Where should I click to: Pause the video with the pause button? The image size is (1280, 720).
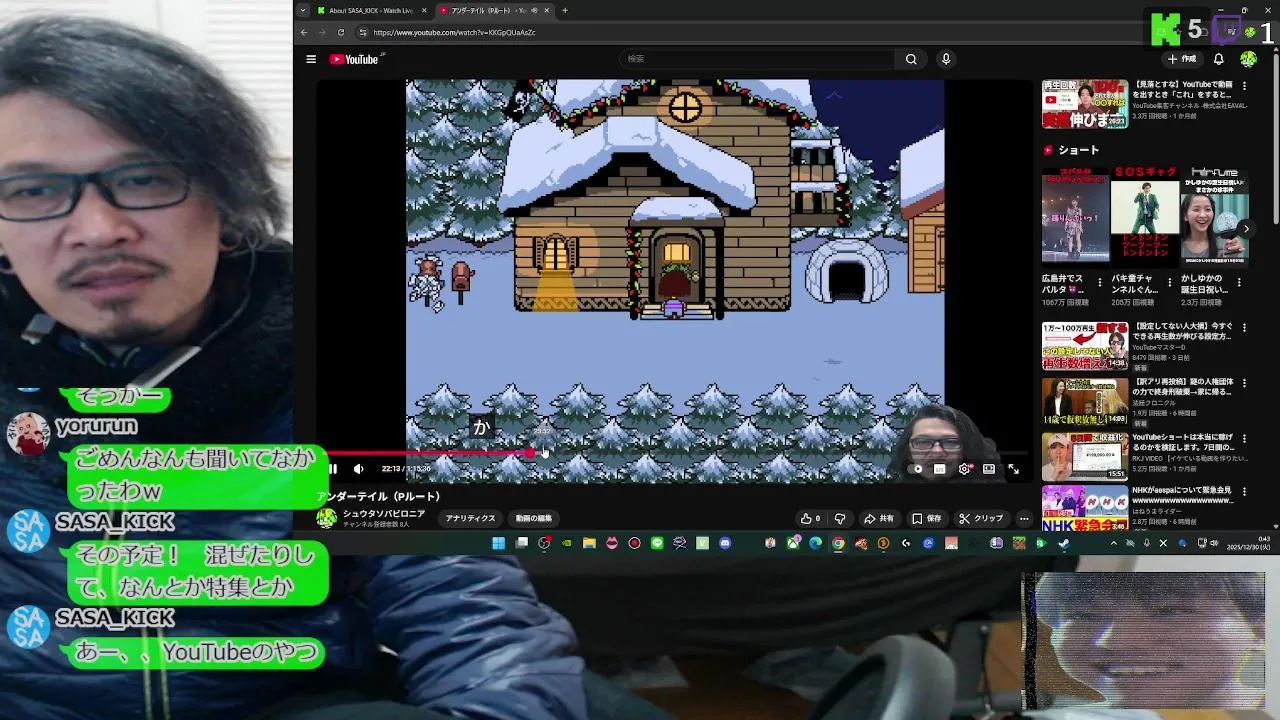click(333, 468)
